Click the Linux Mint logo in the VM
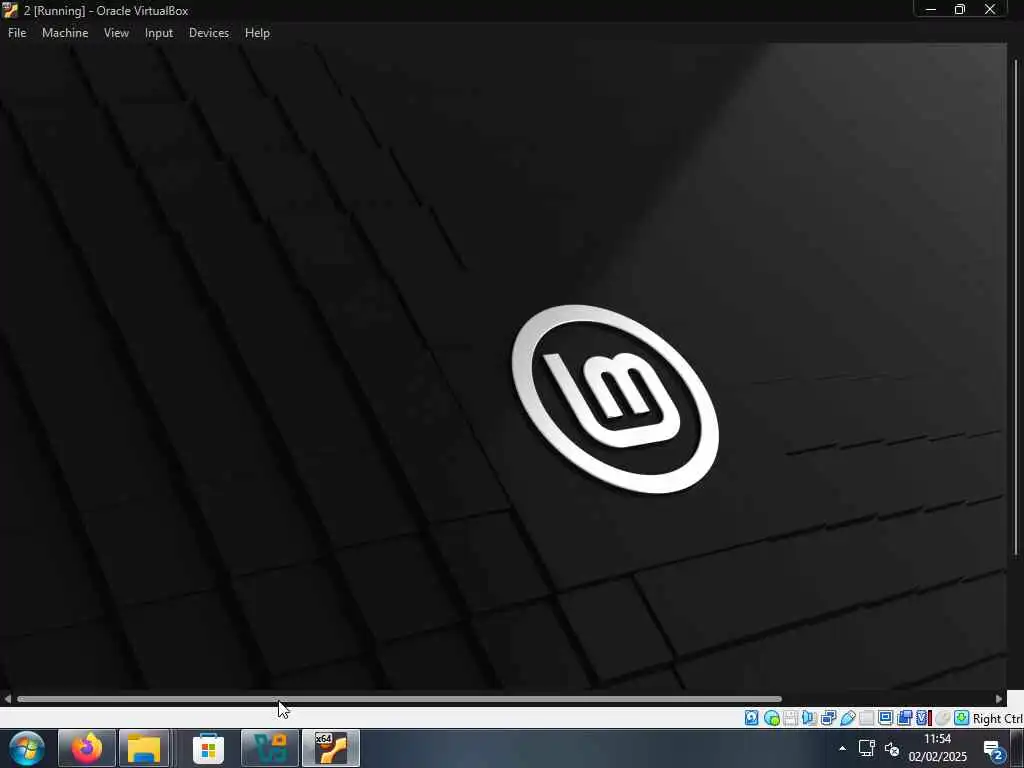 coord(615,399)
